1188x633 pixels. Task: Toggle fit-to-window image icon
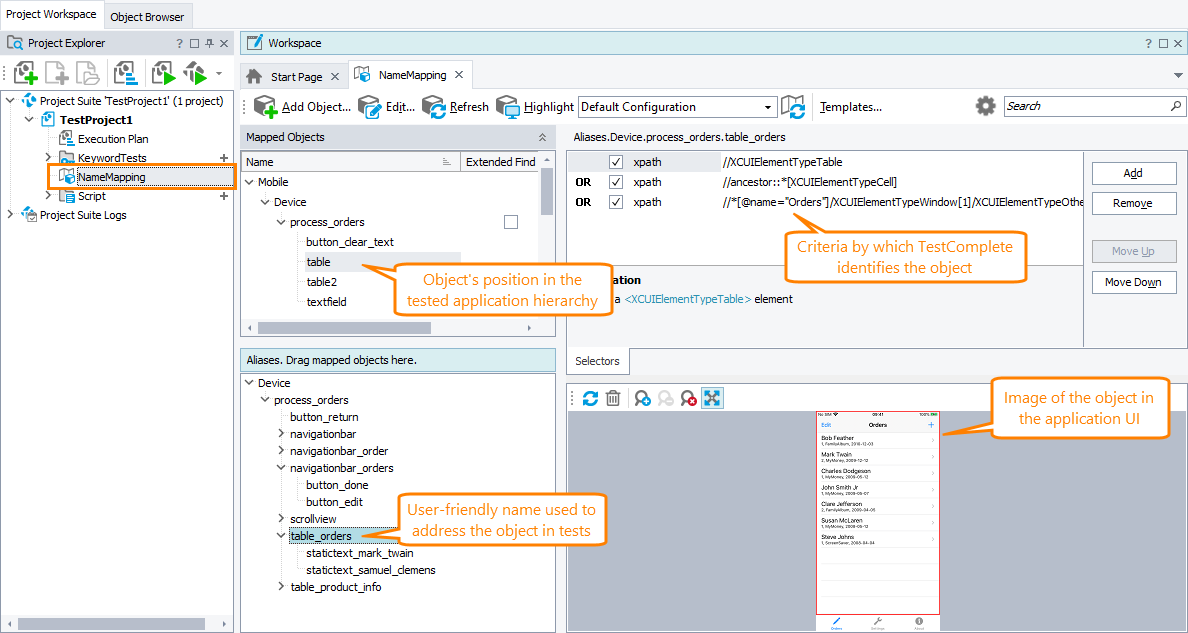pyautogui.click(x=712, y=398)
